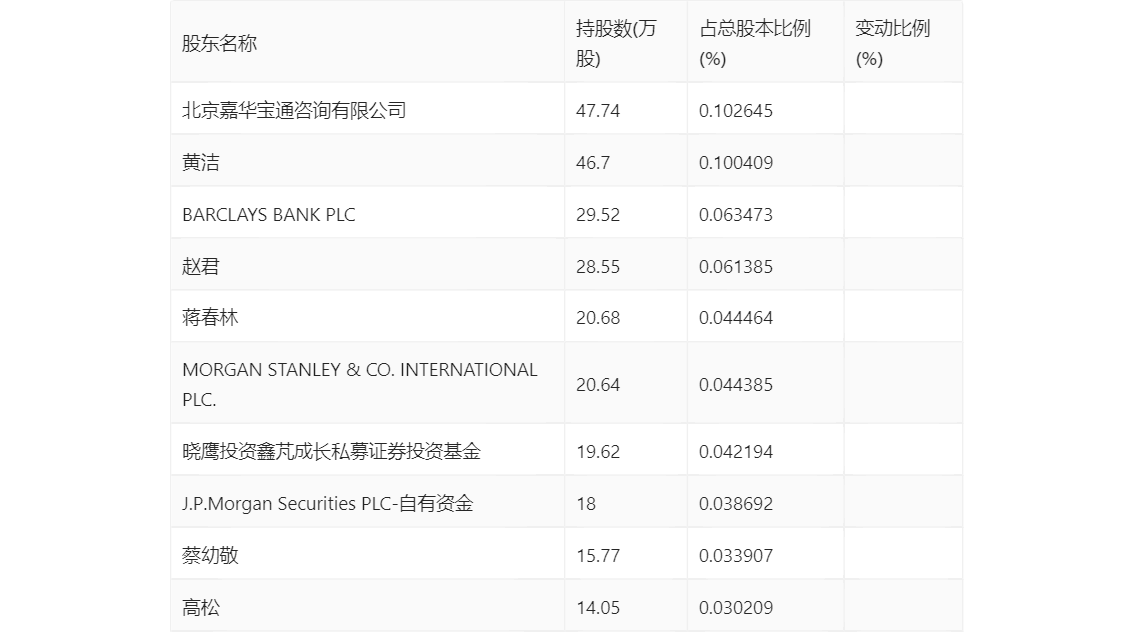Image resolution: width=1134 pixels, height=632 pixels.
Task: Click the 高松 shareholder name
Action: 201,607
